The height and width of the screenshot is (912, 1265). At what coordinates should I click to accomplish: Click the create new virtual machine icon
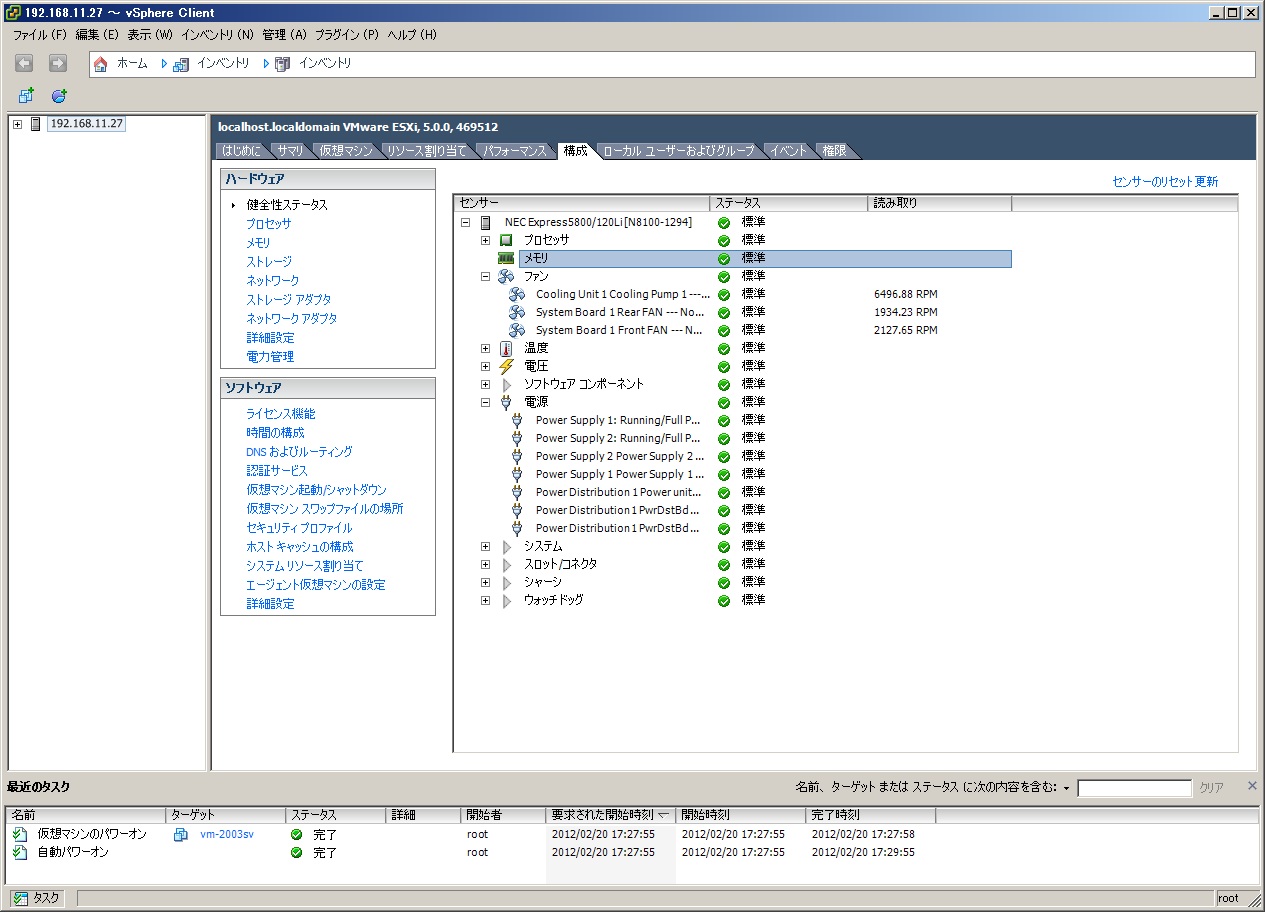26,96
